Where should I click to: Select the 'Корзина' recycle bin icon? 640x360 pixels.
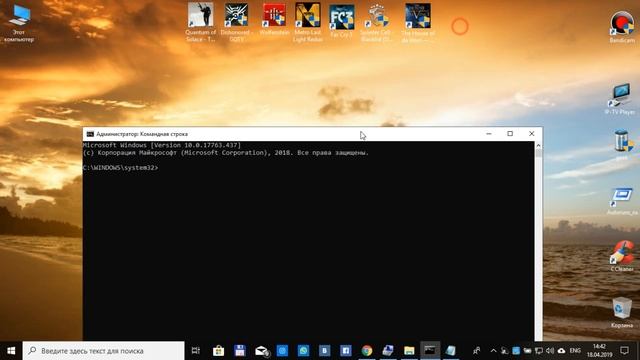pyautogui.click(x=622, y=313)
